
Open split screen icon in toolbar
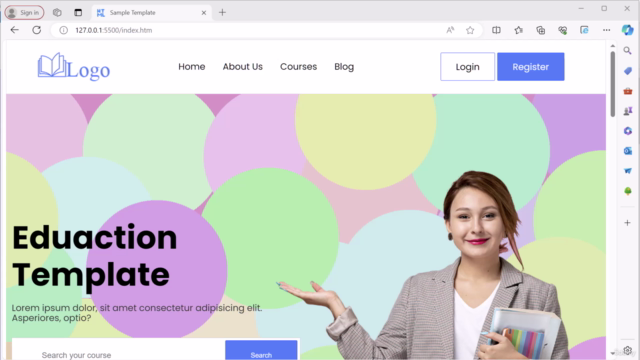click(496, 30)
